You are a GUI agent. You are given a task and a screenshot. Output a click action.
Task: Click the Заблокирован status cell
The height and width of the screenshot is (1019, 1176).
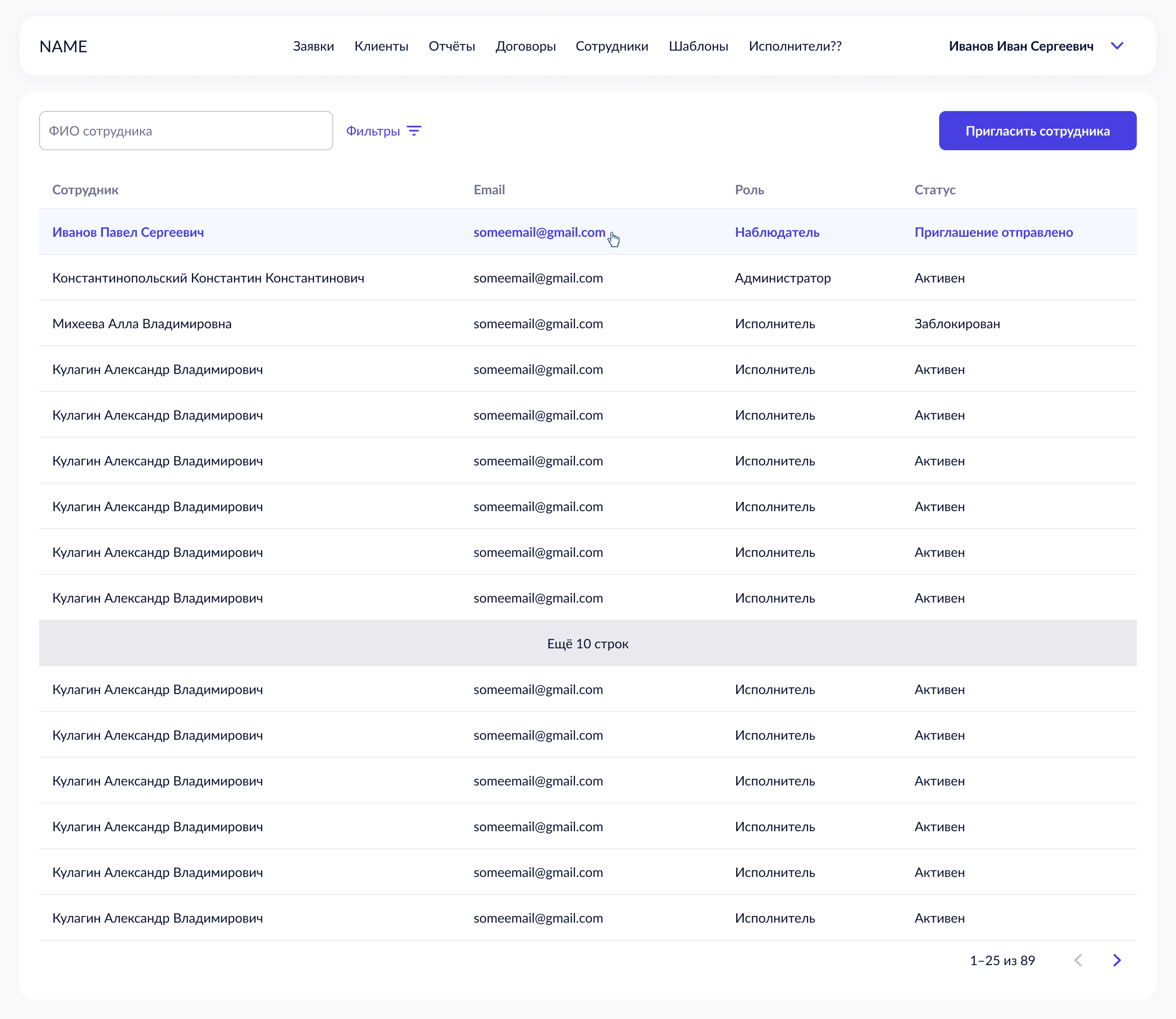957,324
